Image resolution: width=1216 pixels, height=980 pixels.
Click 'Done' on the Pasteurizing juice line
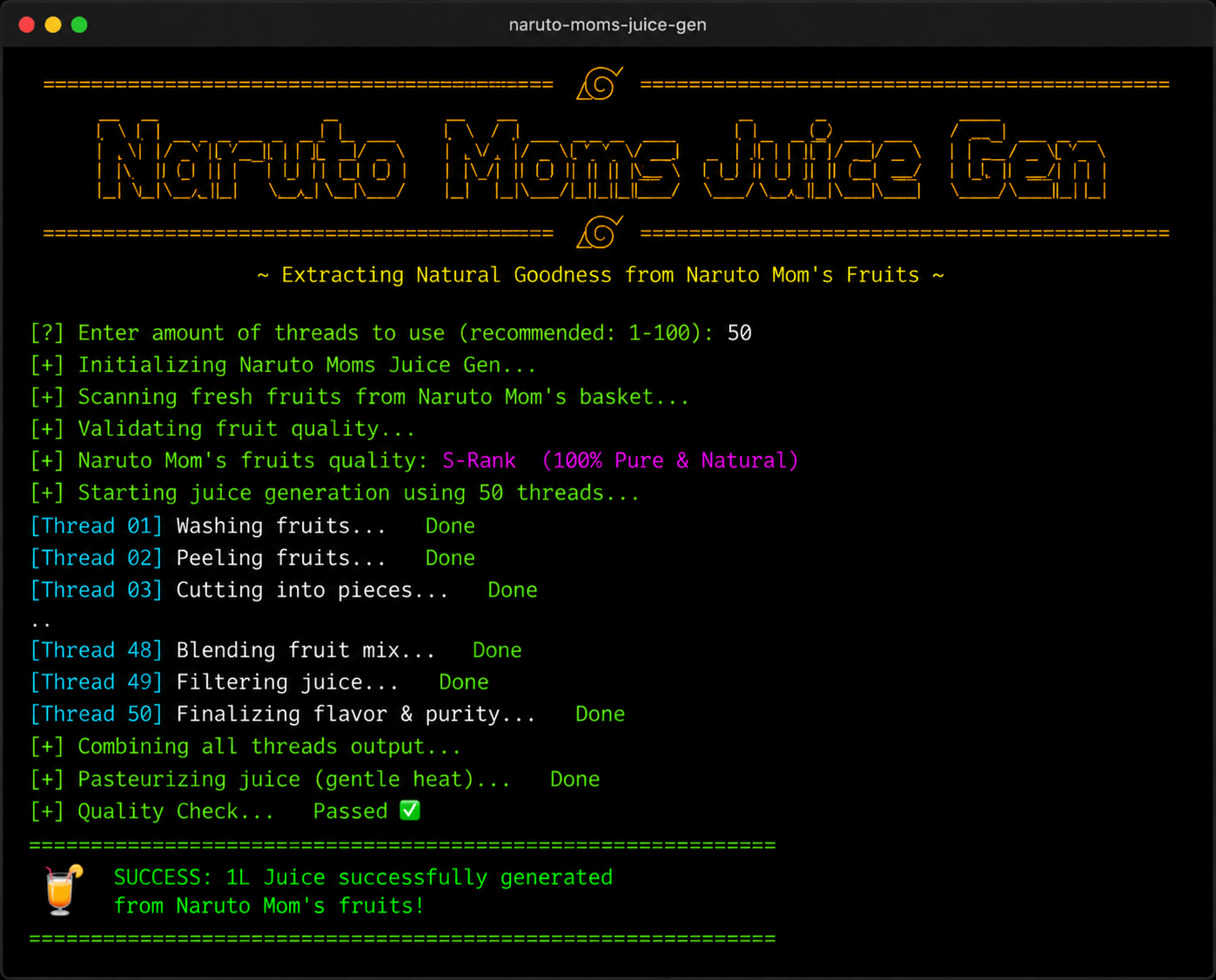(574, 779)
